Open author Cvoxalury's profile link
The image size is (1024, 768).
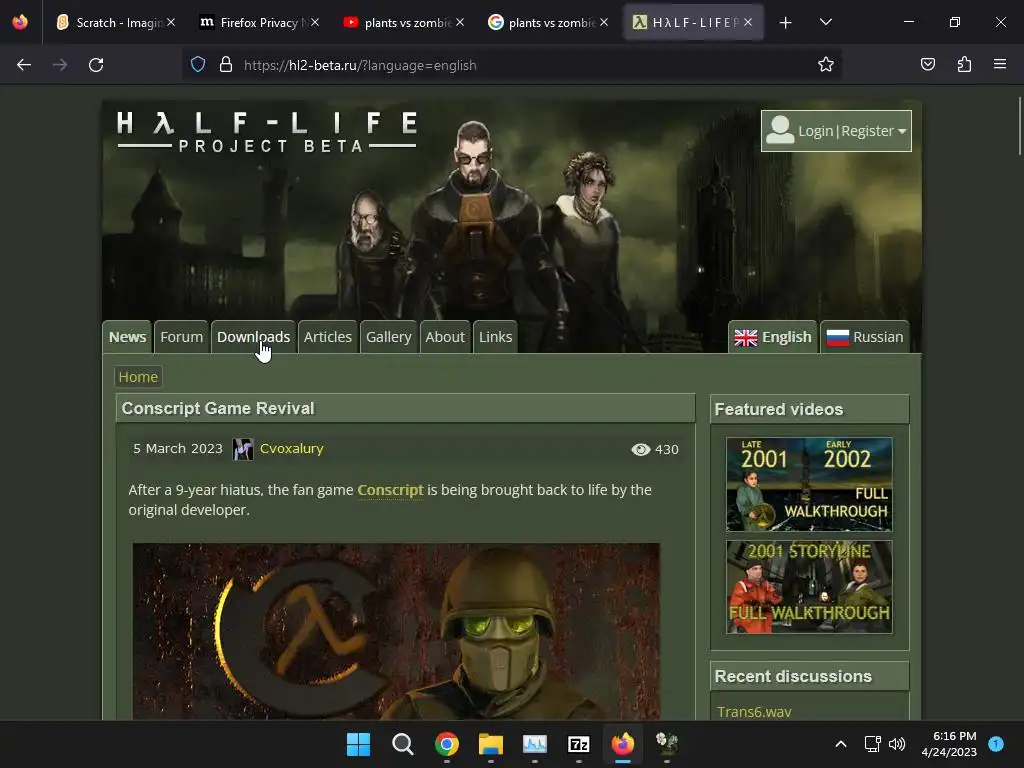(x=291, y=449)
